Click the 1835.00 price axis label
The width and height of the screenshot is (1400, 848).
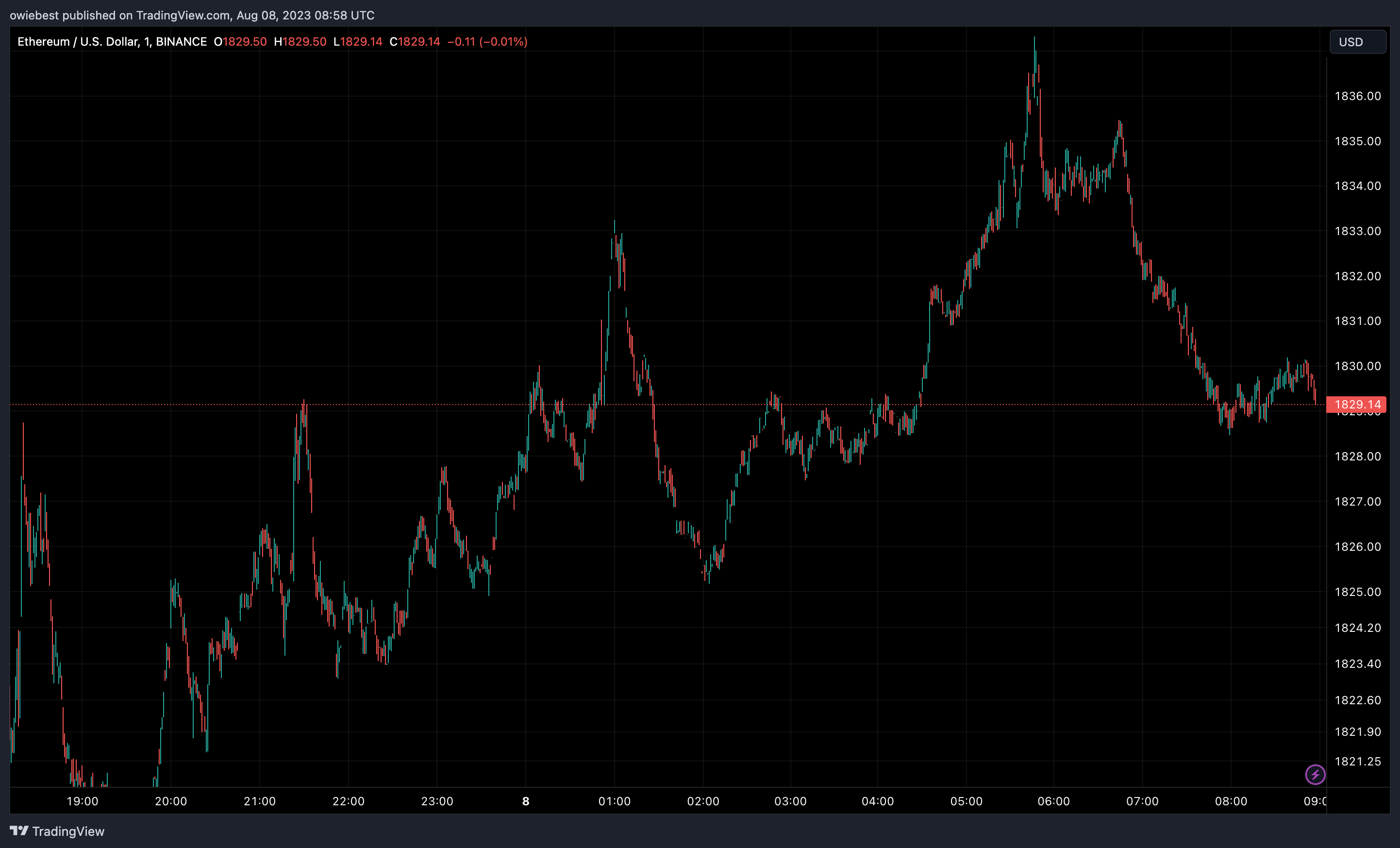[x=1357, y=141]
